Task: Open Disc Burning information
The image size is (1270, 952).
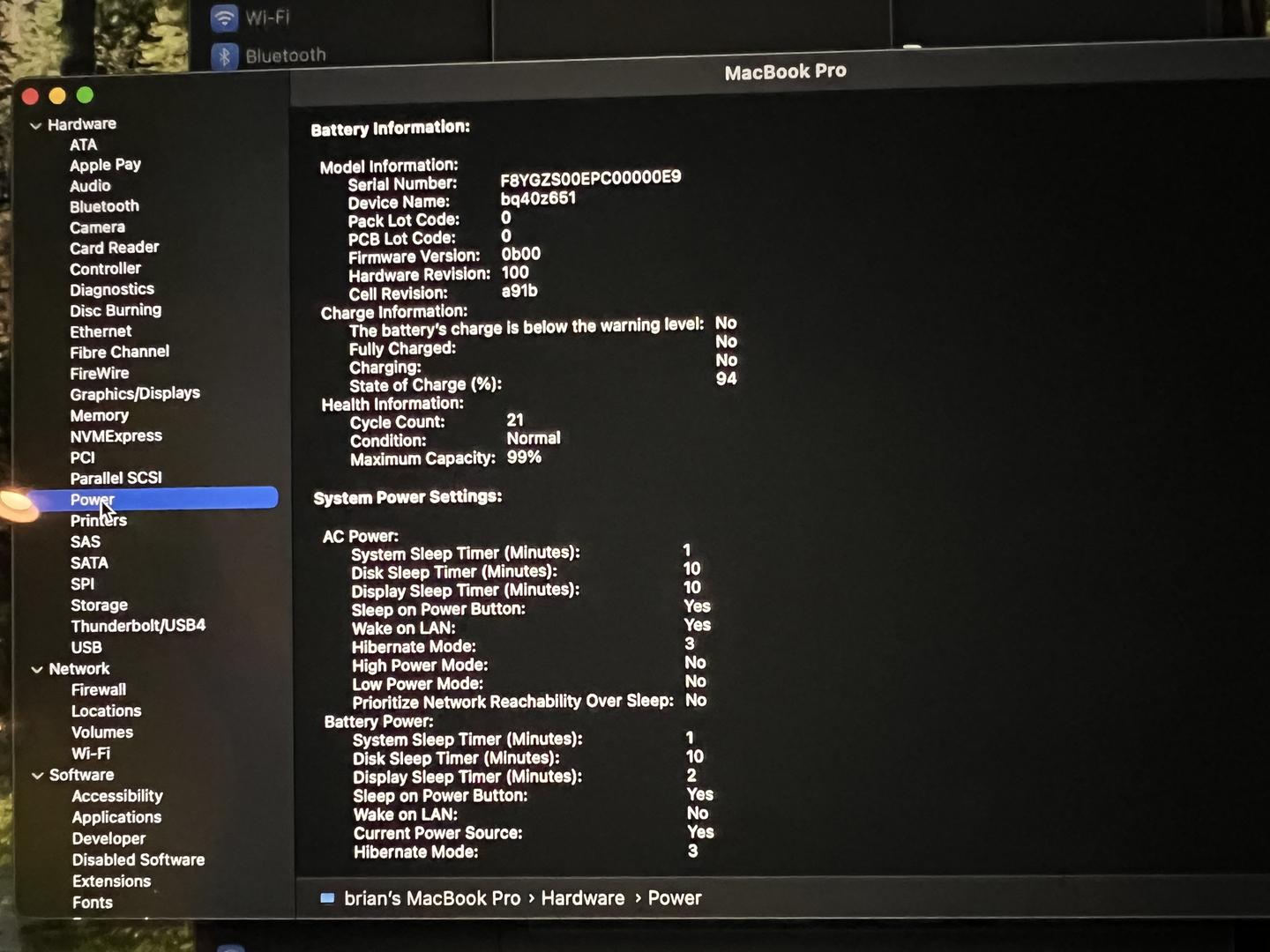Action: point(116,310)
